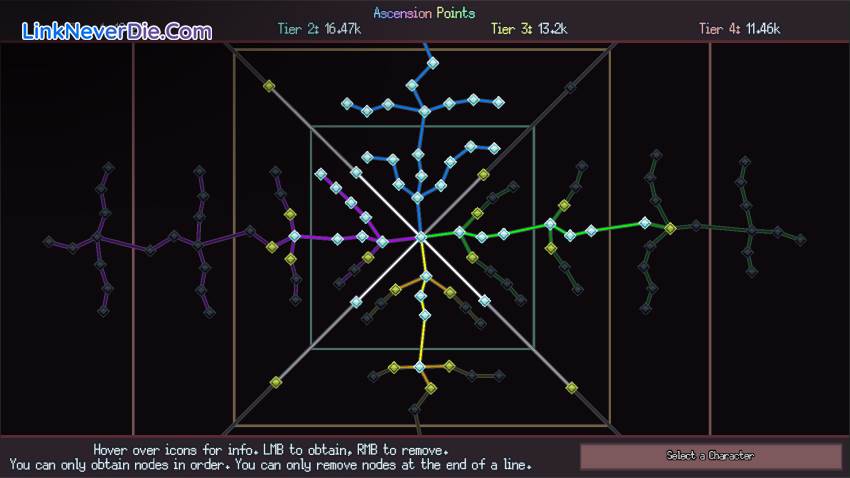The image size is (850, 478).
Task: Click the dark locked node on the upper-right outer diagonal
Action: 571,87
